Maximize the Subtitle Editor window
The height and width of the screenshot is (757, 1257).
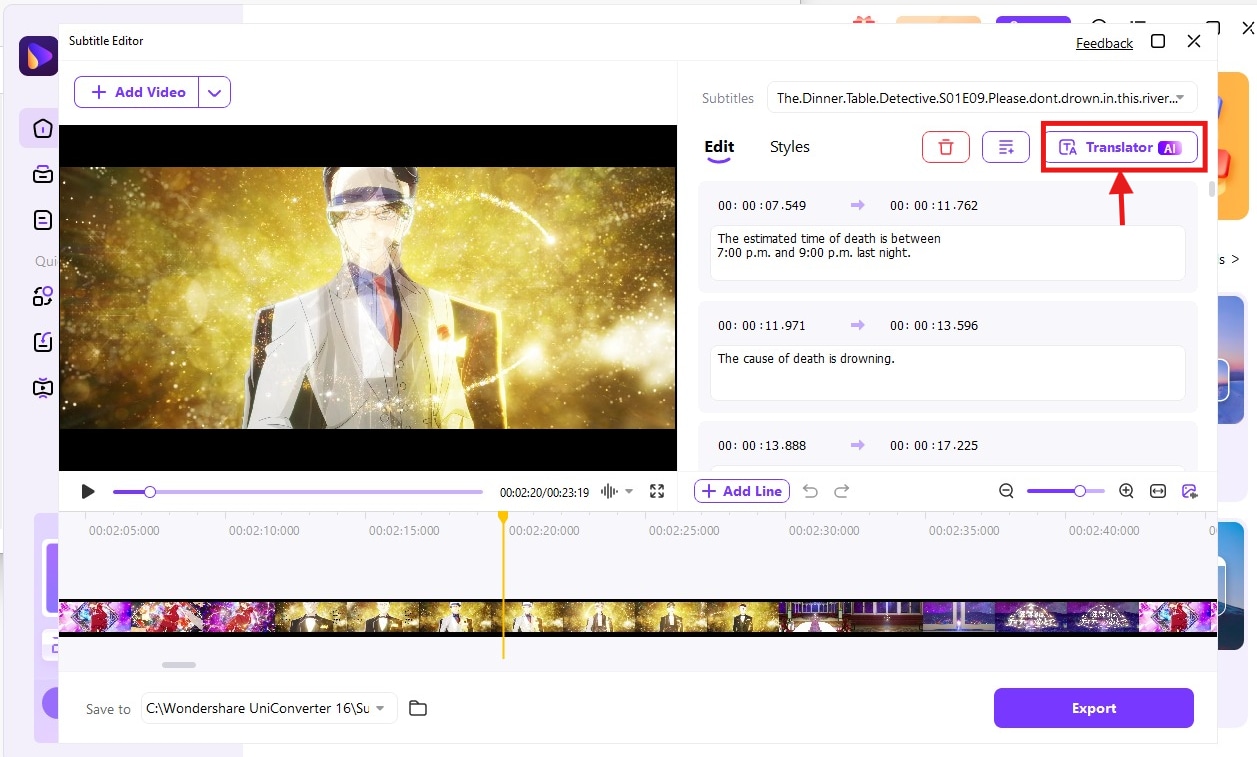point(1158,41)
